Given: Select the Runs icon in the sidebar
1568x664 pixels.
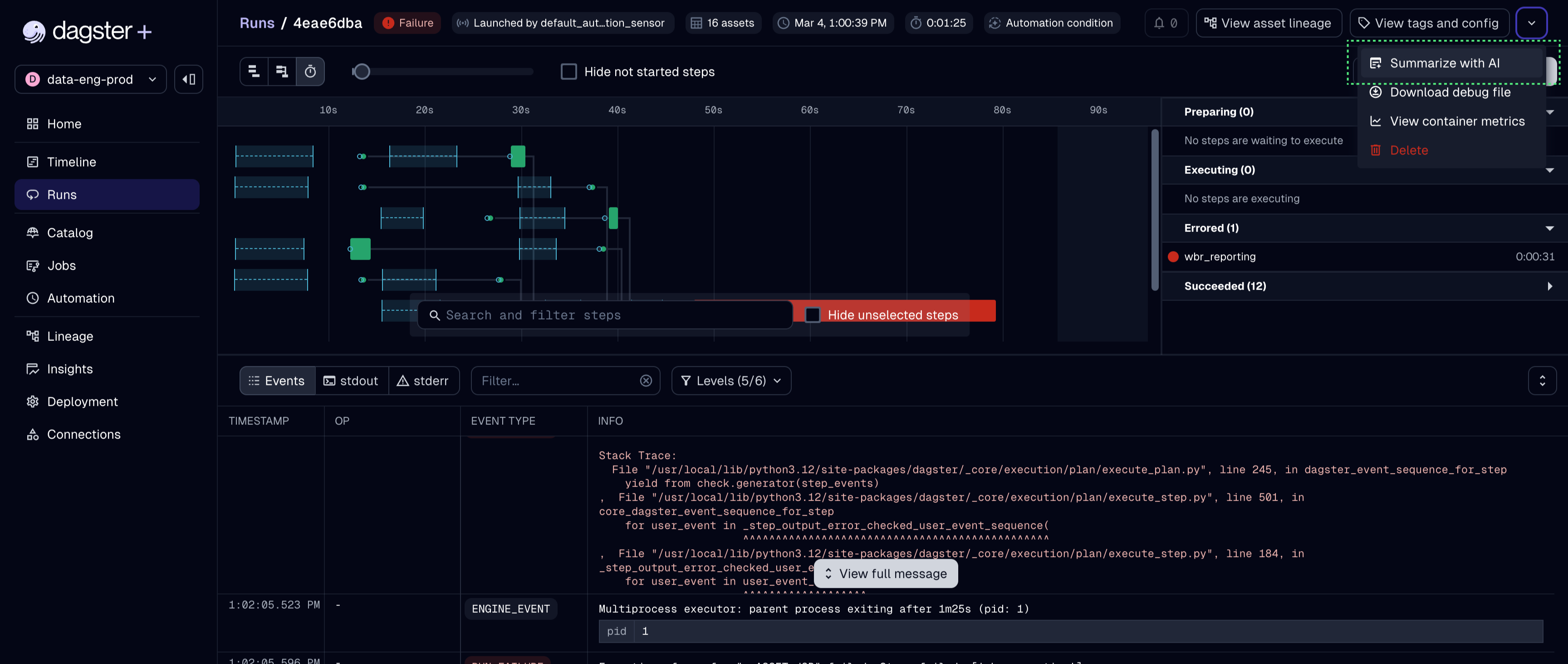Looking at the screenshot, I should pos(32,194).
